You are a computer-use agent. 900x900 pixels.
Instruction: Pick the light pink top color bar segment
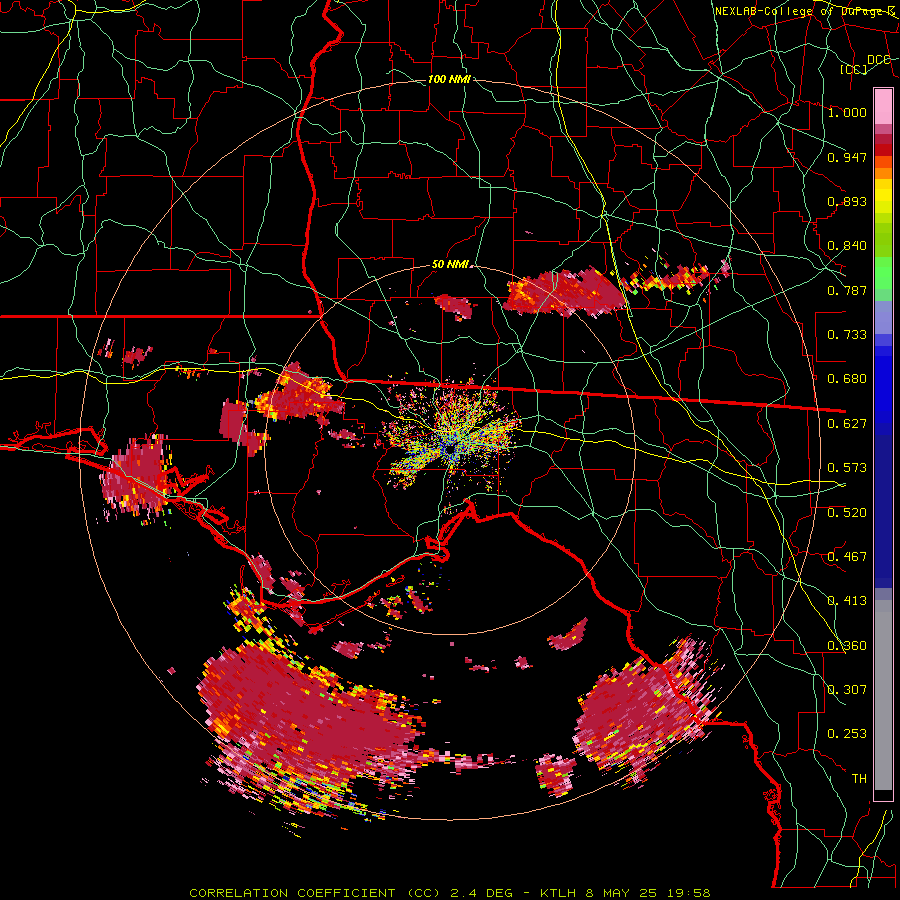(x=883, y=106)
